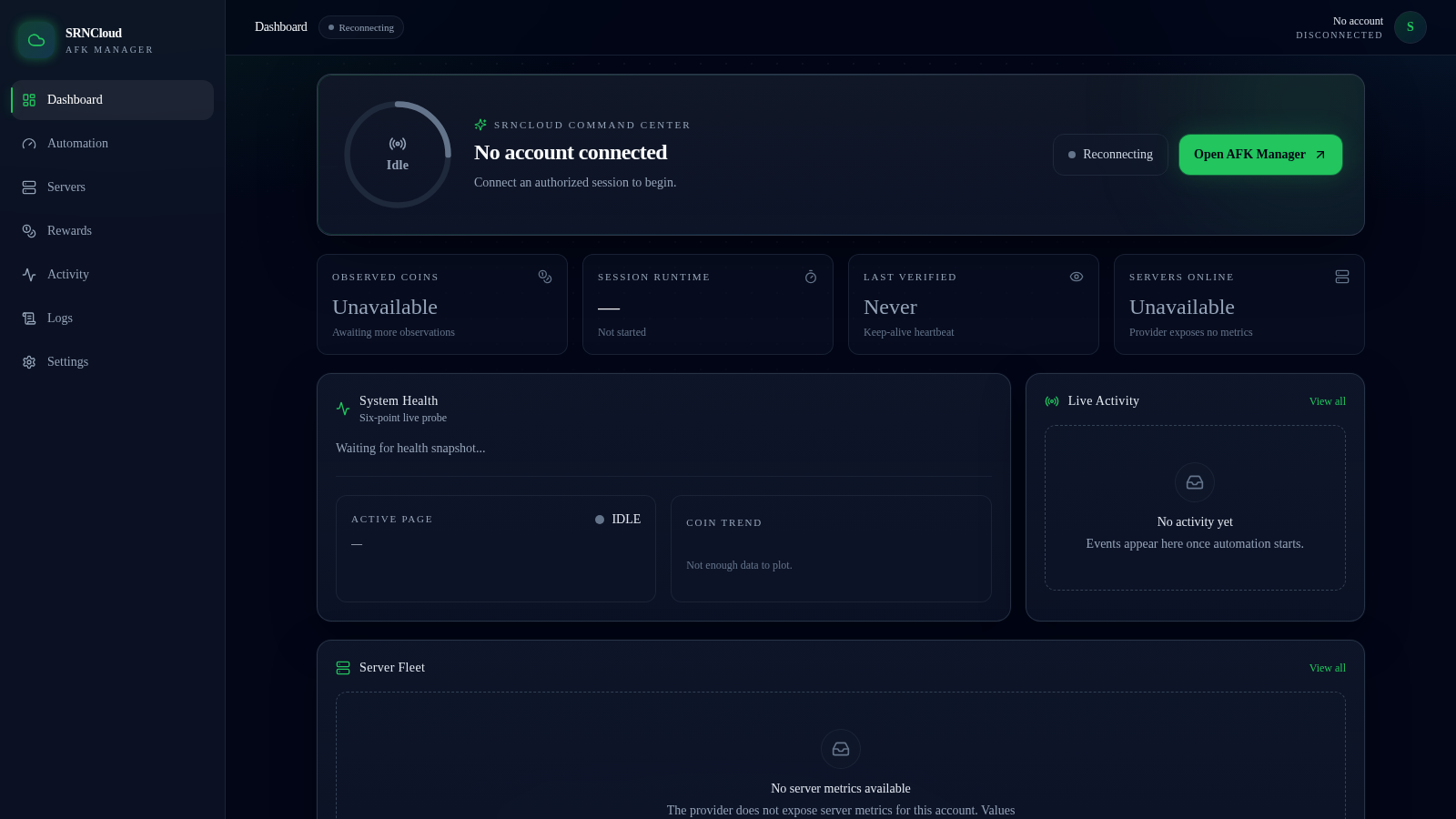The width and height of the screenshot is (1456, 819).
Task: Click View all in Server Fleet
Action: coord(1327,668)
